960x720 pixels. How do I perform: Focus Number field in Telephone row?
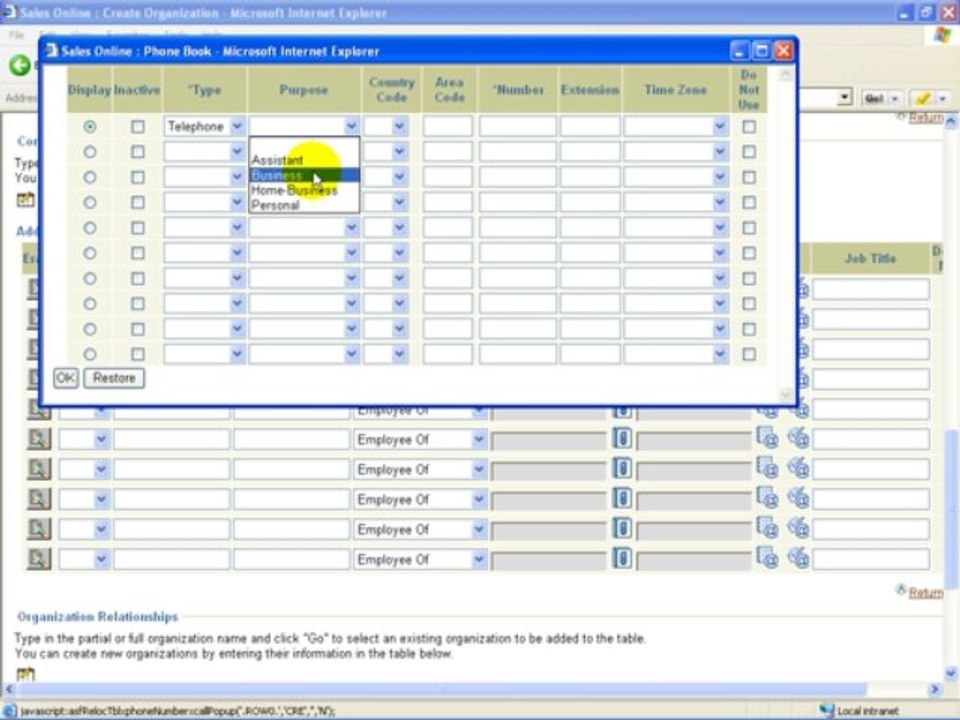517,127
